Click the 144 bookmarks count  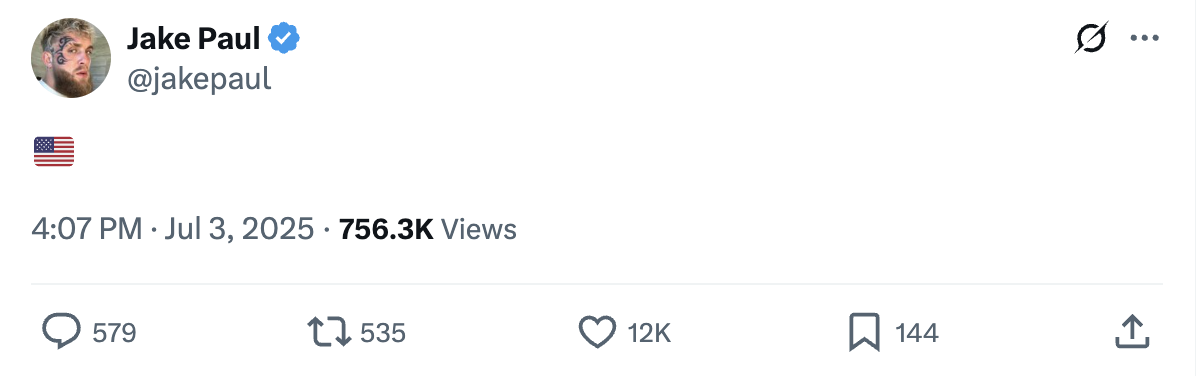pos(916,333)
